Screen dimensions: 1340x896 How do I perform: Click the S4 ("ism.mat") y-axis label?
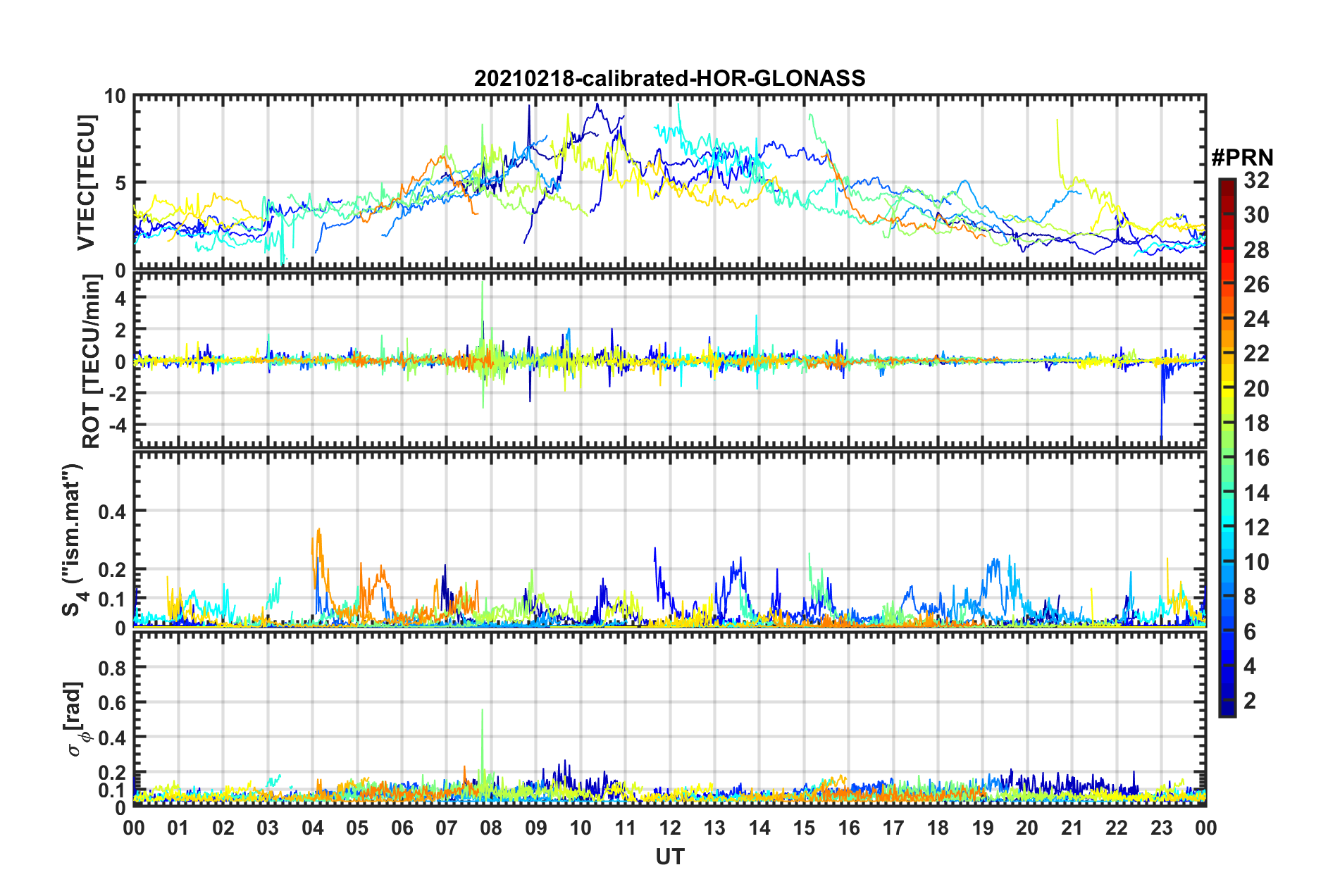pyautogui.click(x=74, y=540)
